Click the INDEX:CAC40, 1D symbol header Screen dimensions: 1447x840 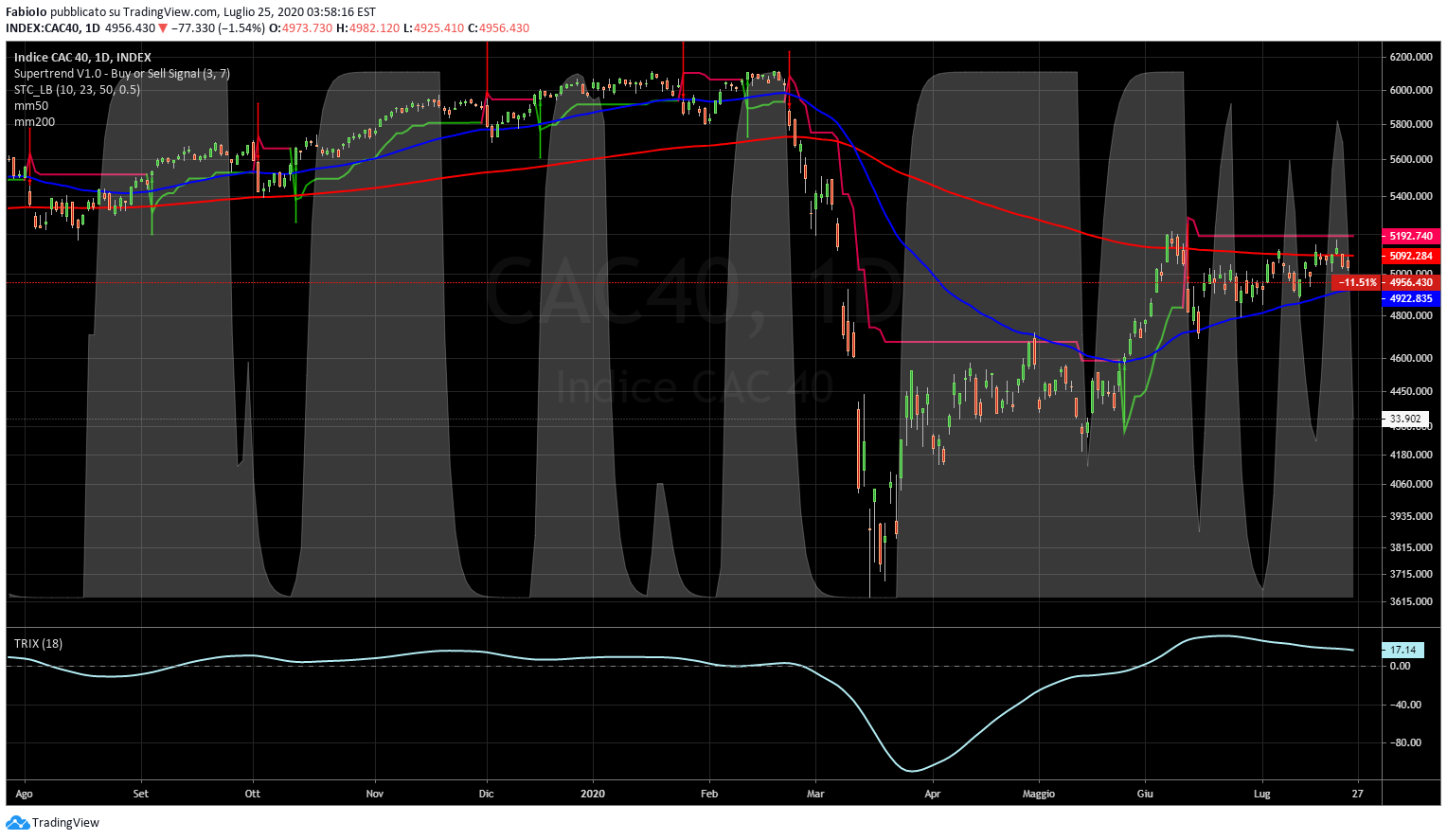pos(52,28)
